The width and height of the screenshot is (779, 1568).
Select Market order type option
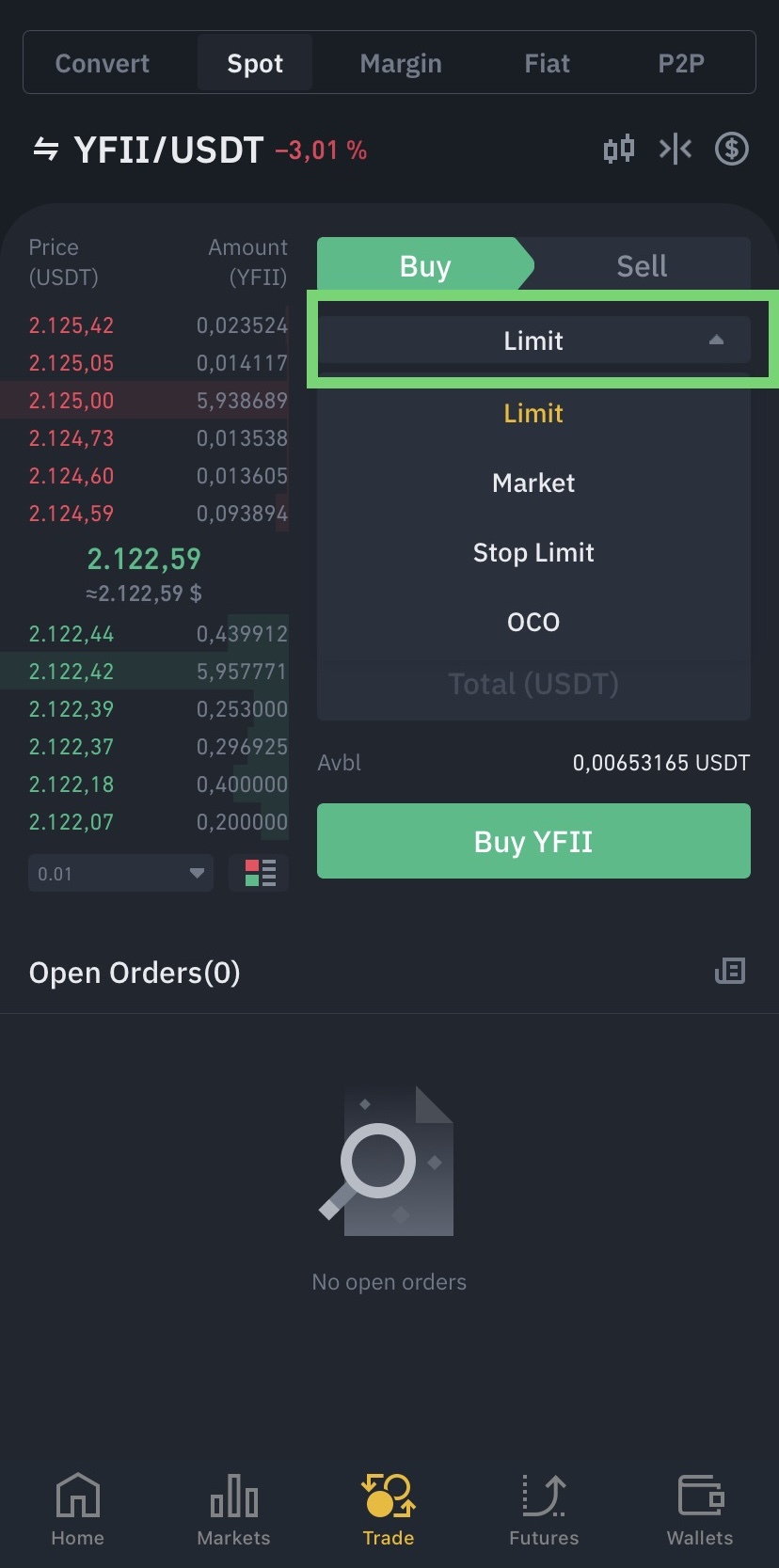(533, 483)
